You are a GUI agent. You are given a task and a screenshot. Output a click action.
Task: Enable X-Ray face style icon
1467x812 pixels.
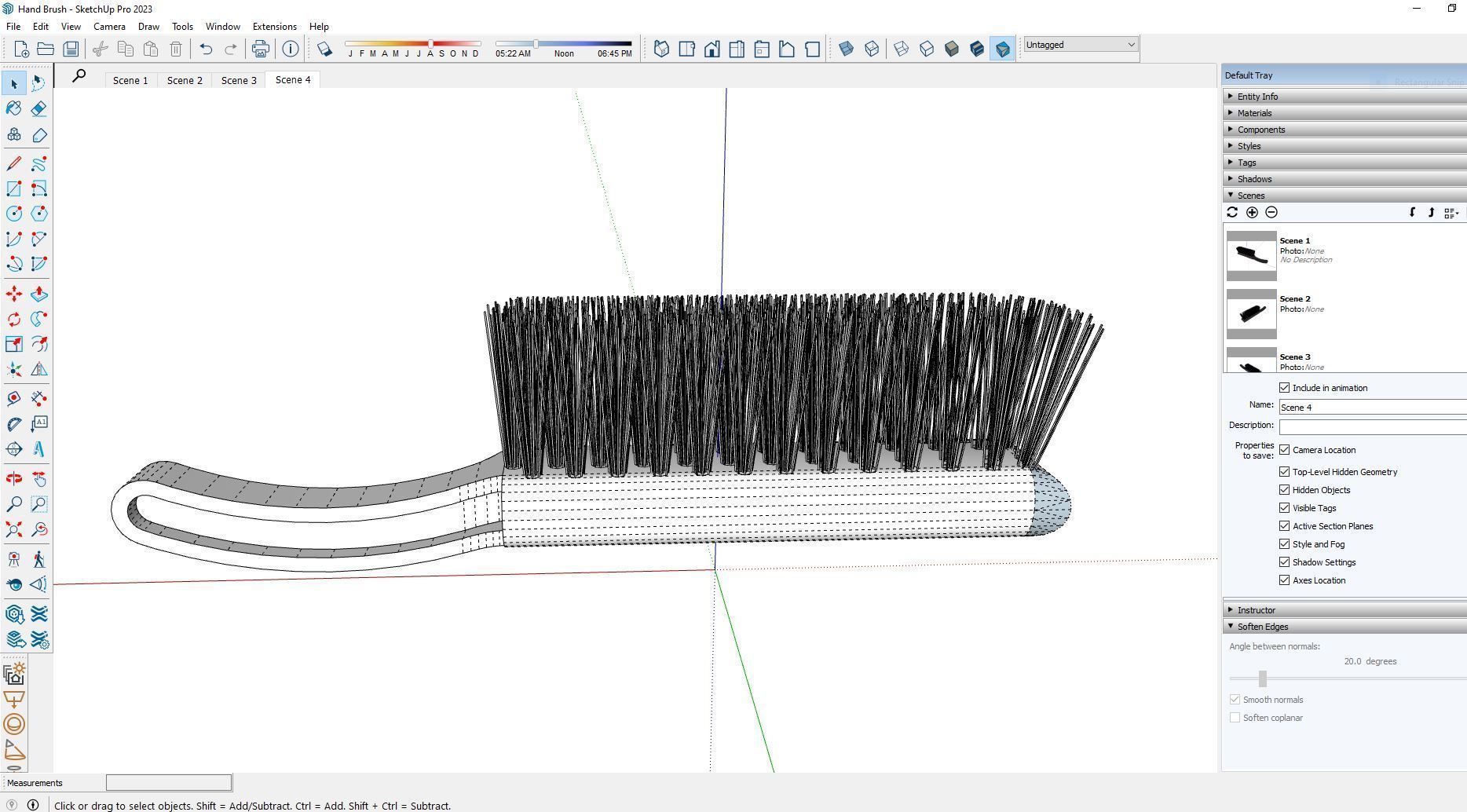[x=847, y=49]
